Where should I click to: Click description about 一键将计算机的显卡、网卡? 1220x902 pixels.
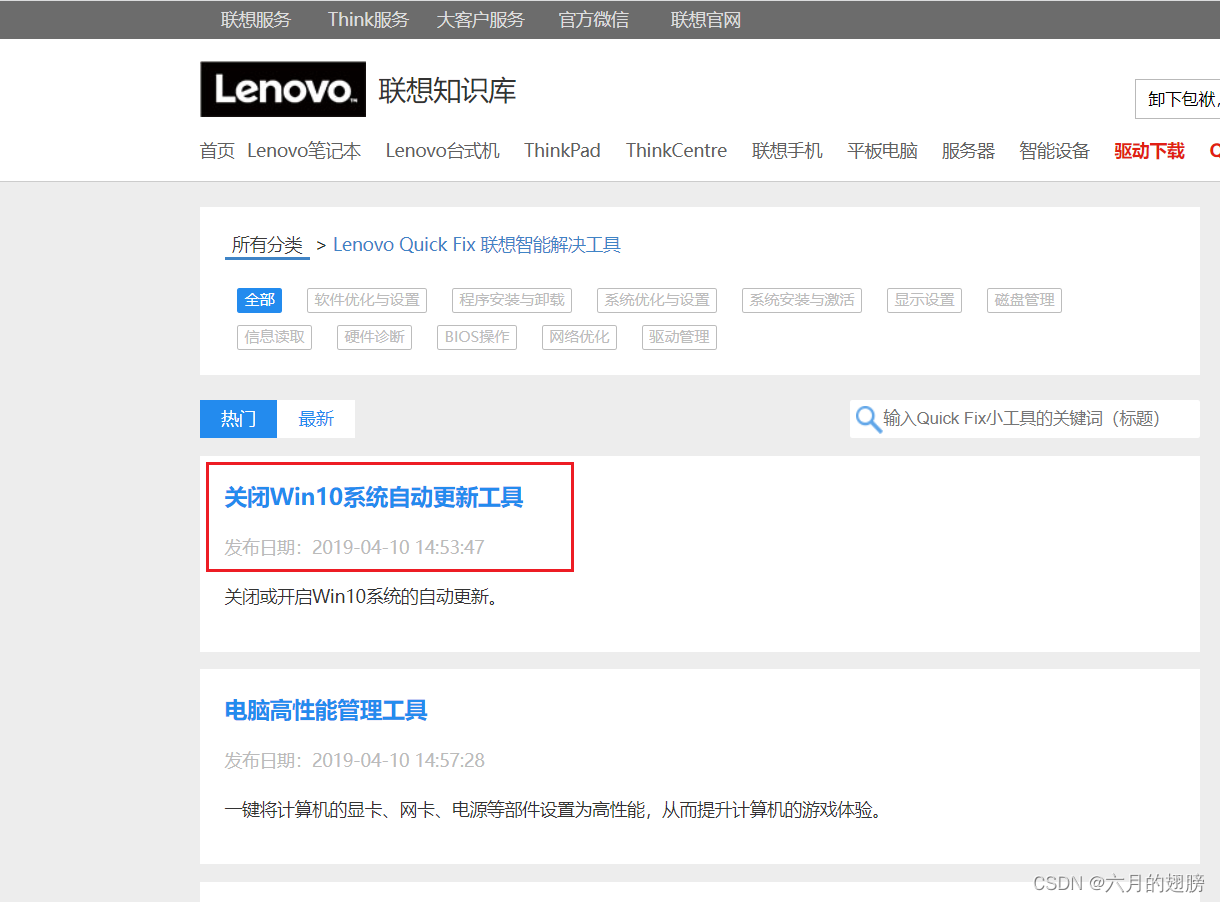[x=555, y=810]
